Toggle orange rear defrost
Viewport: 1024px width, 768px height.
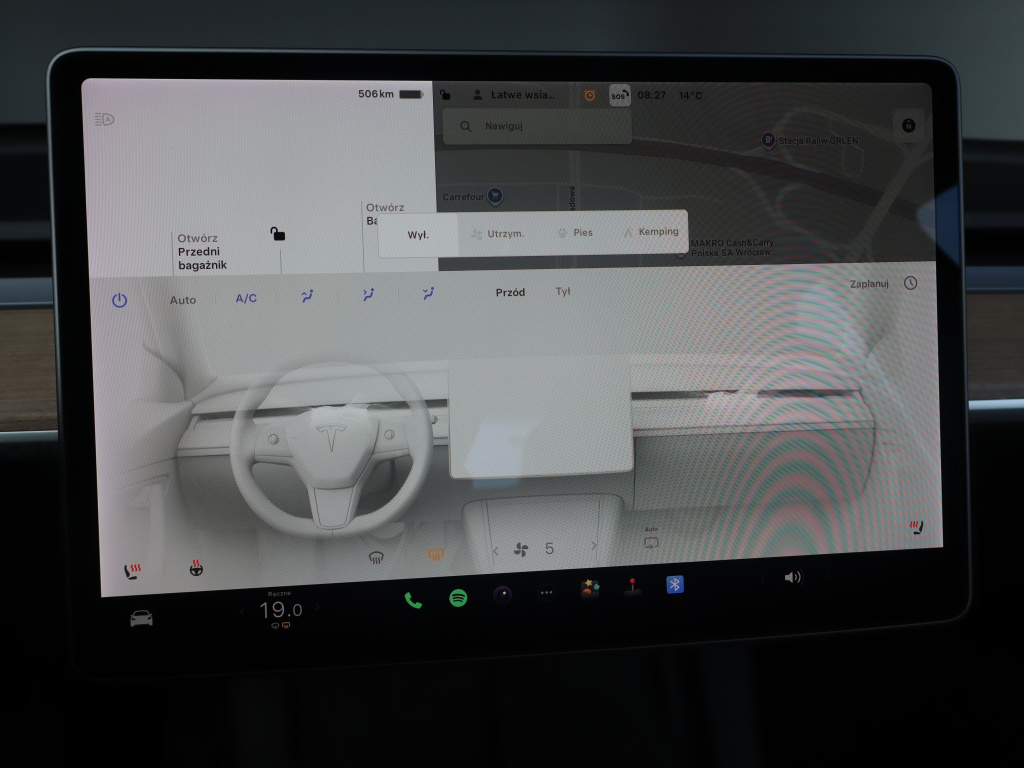click(x=436, y=554)
